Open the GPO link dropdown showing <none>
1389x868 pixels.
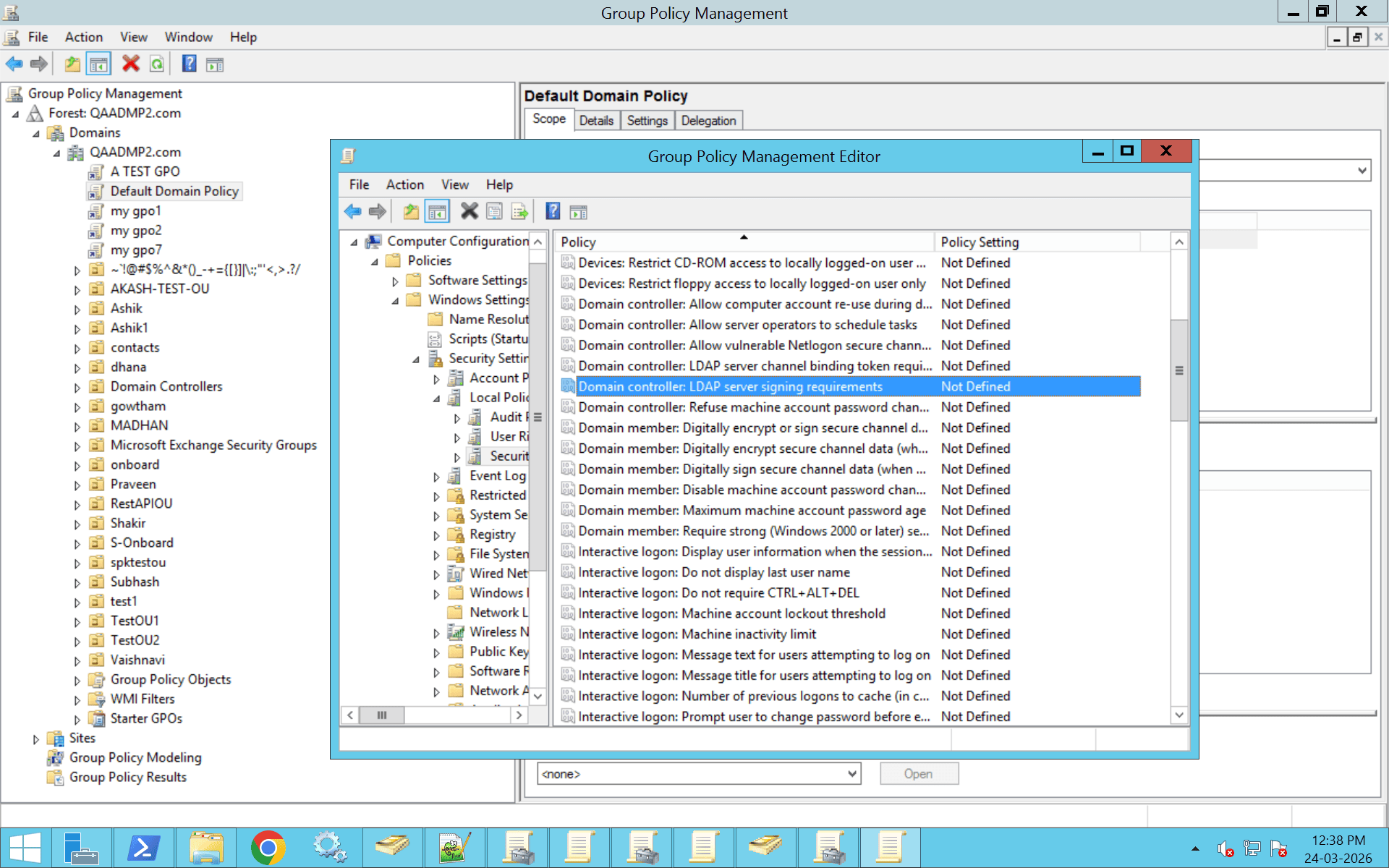click(851, 773)
